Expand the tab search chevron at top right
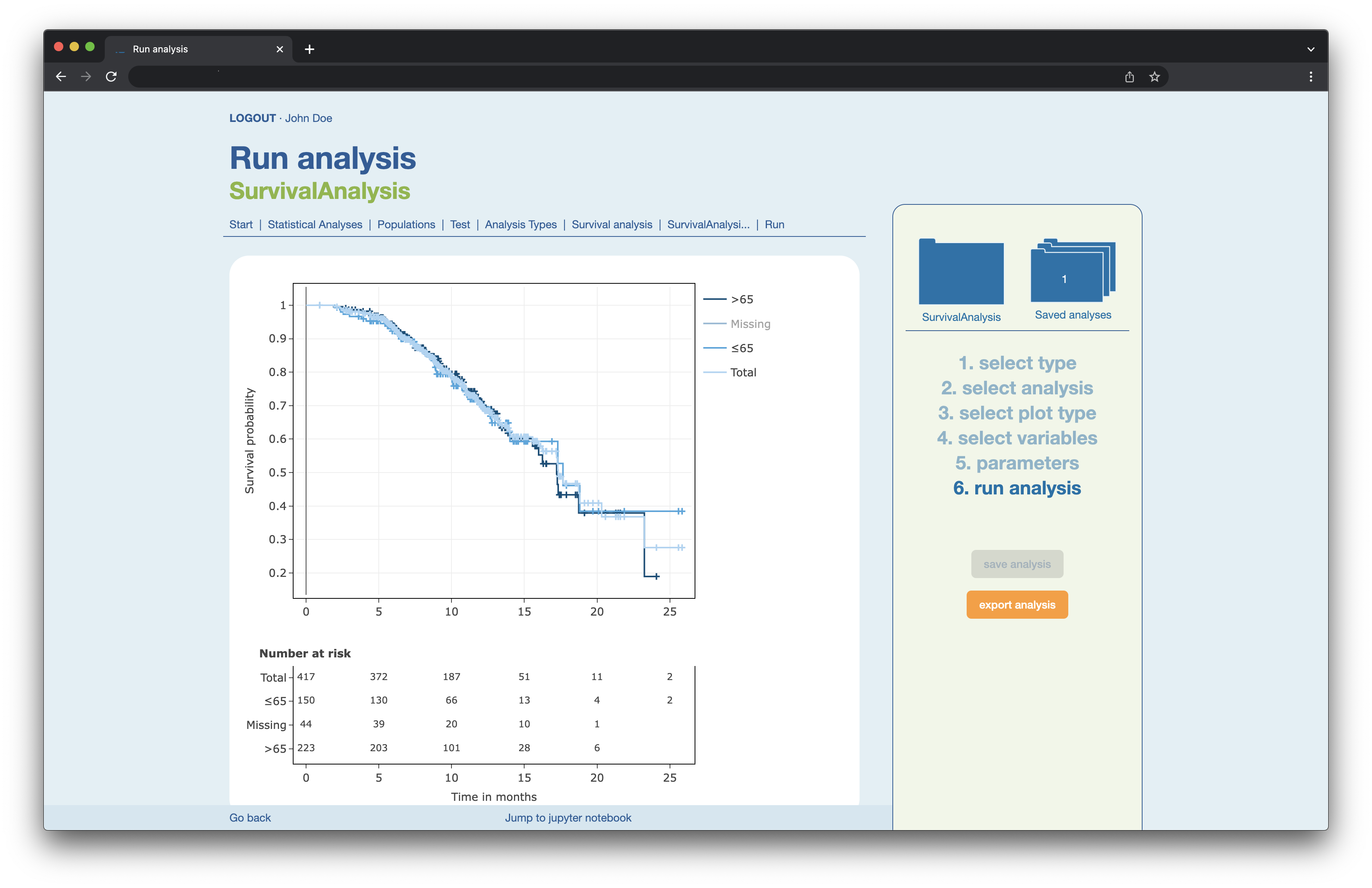Viewport: 1372px width, 888px height. [1311, 49]
